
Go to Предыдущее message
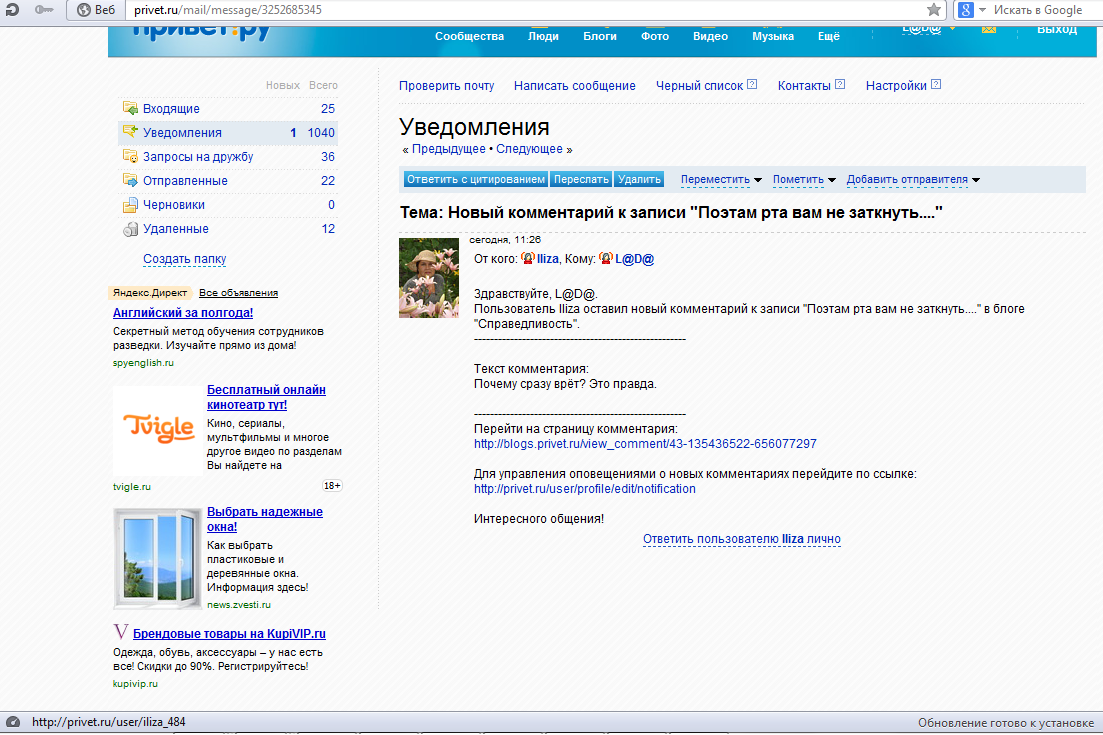(448, 148)
